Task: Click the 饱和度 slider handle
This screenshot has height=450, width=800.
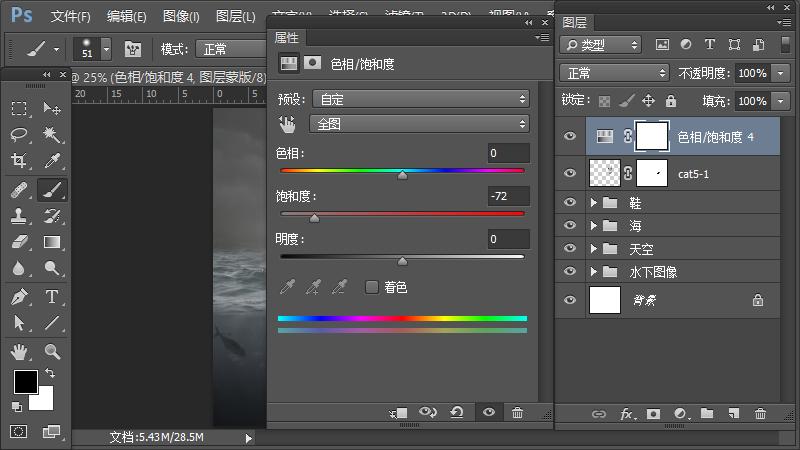Action: 314,218
